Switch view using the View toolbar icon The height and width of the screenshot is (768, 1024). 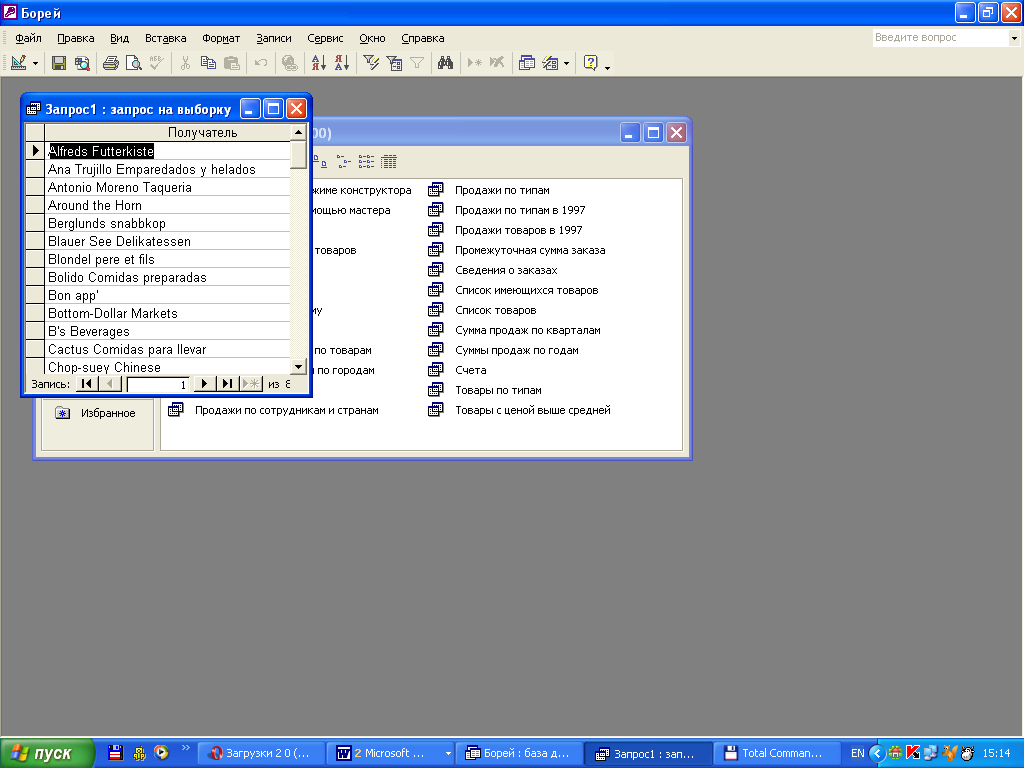click(x=18, y=63)
